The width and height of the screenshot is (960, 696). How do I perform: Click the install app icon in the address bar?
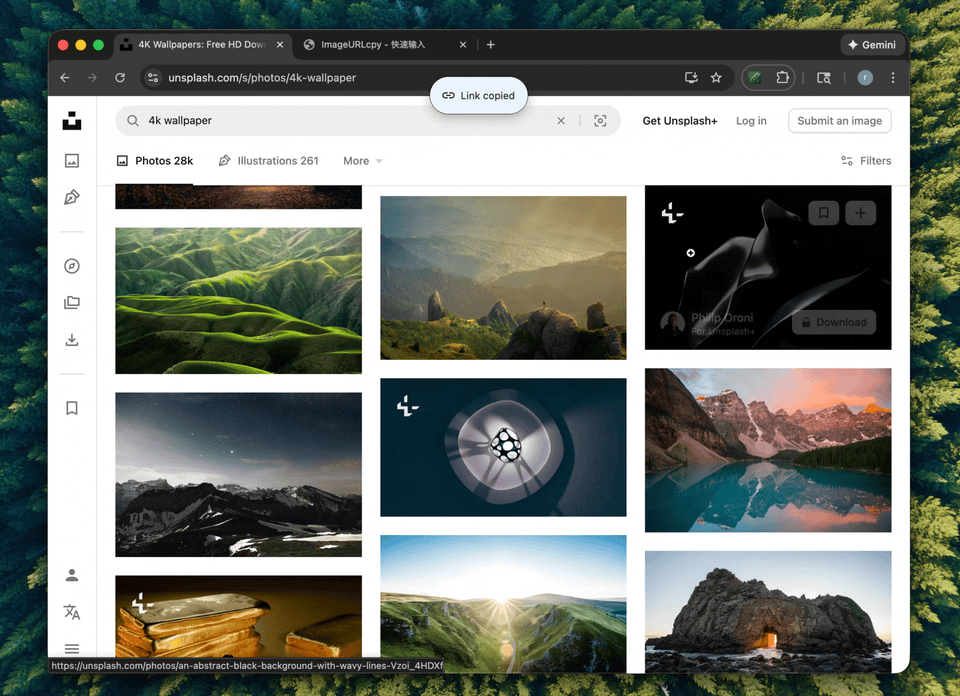click(x=691, y=78)
